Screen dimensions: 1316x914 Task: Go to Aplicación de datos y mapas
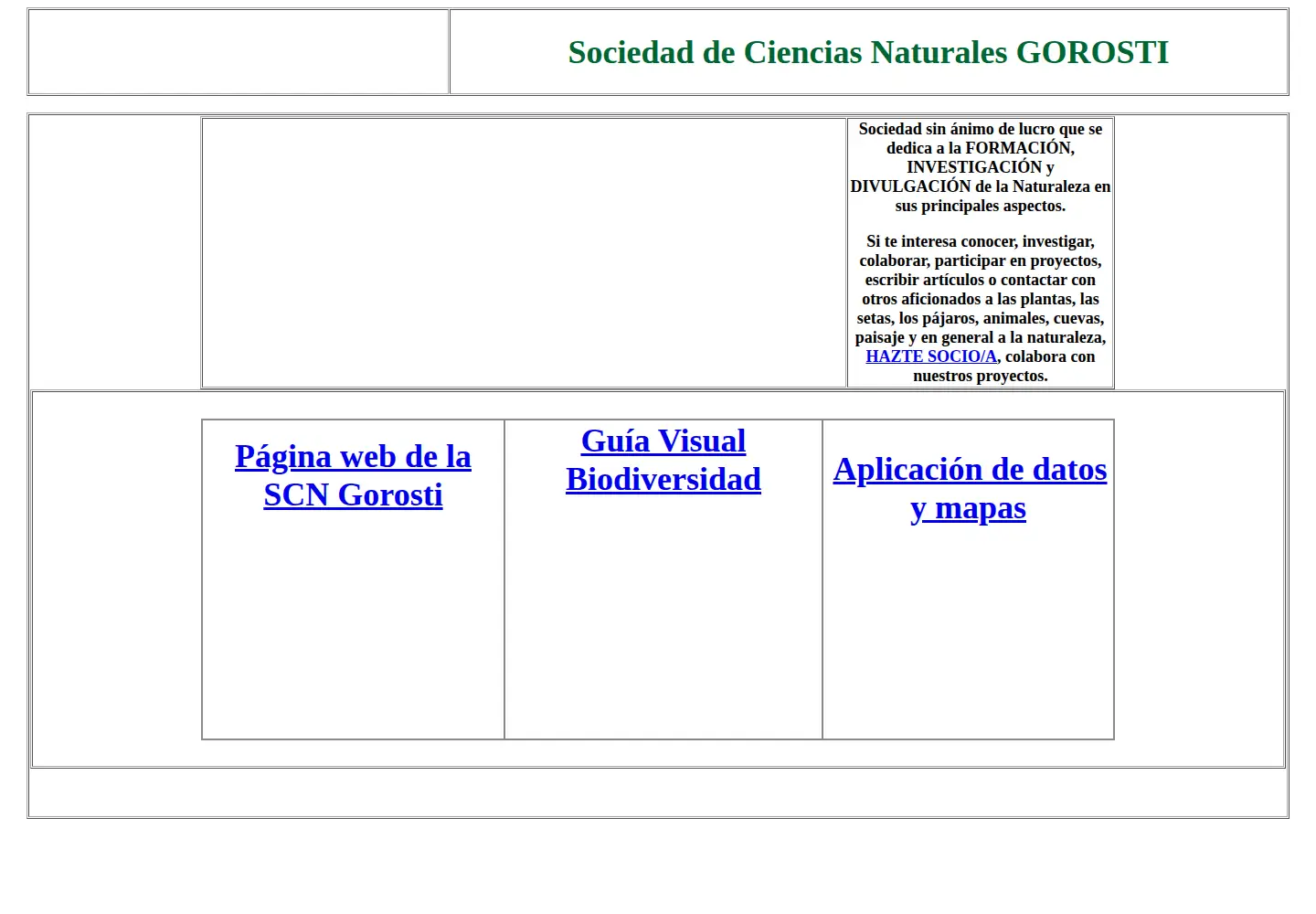[969, 488]
